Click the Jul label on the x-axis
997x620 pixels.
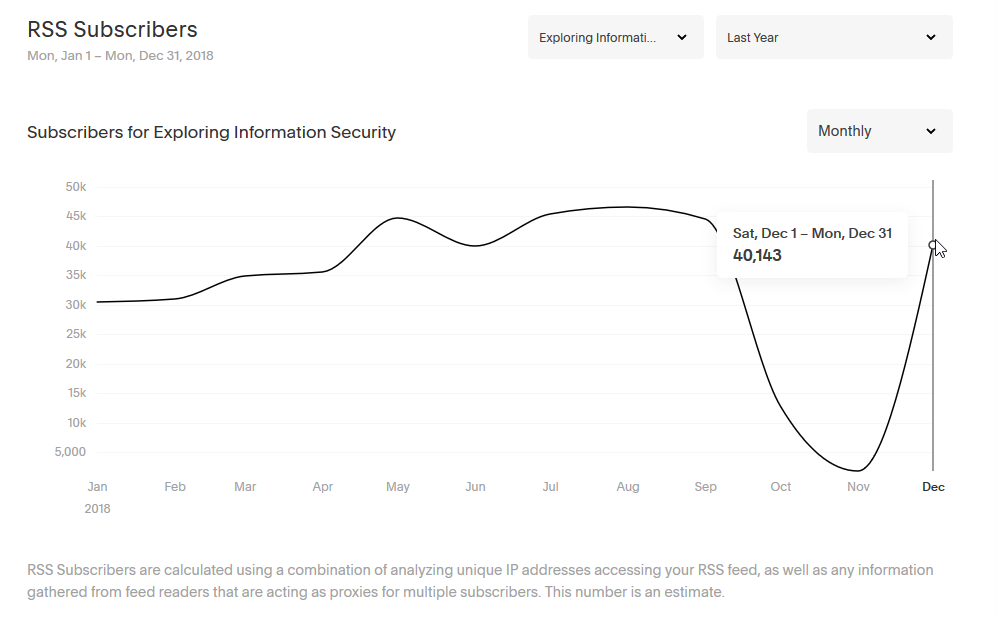pyautogui.click(x=551, y=486)
